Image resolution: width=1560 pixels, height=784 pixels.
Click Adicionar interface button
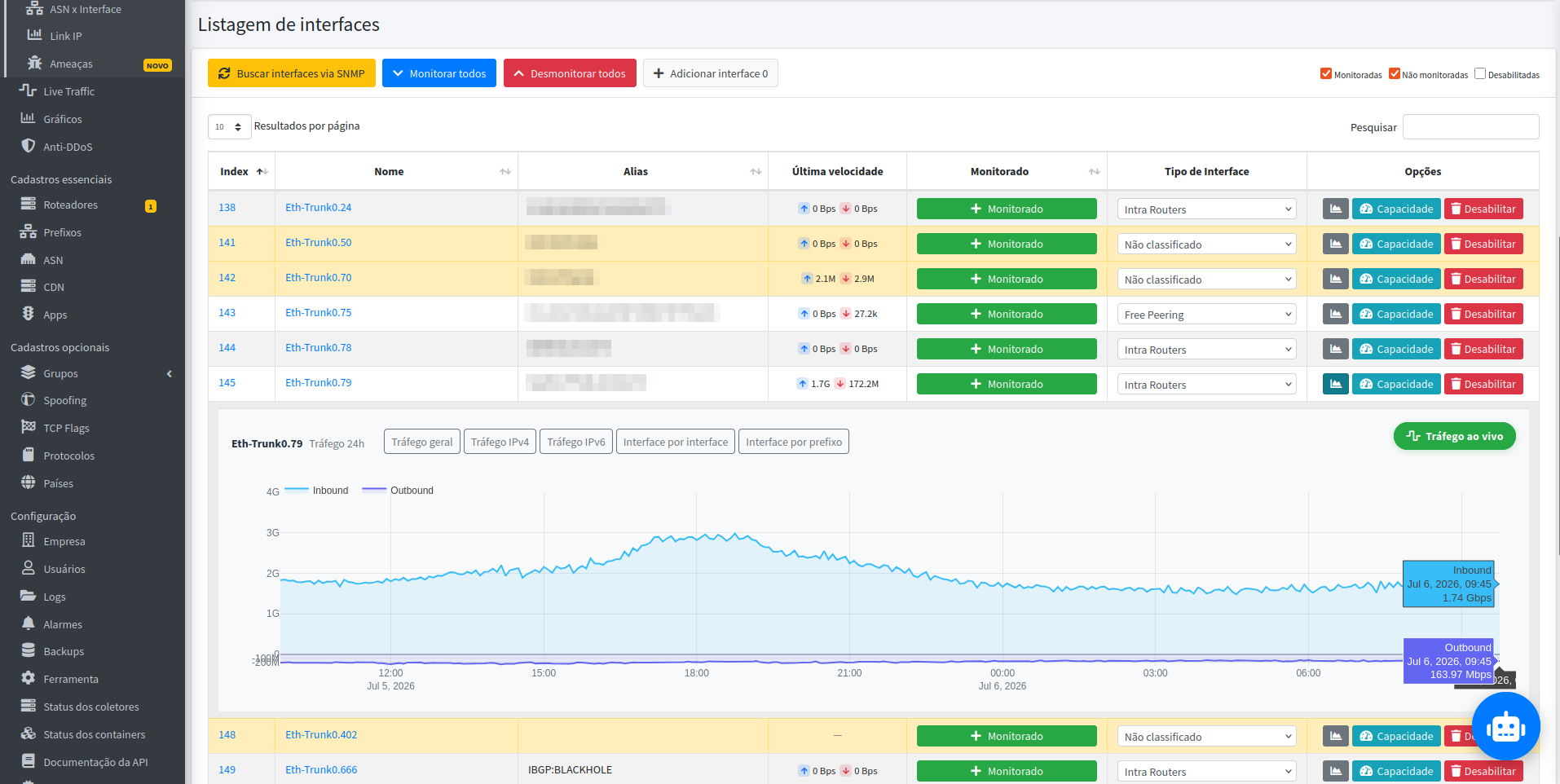[711, 73]
